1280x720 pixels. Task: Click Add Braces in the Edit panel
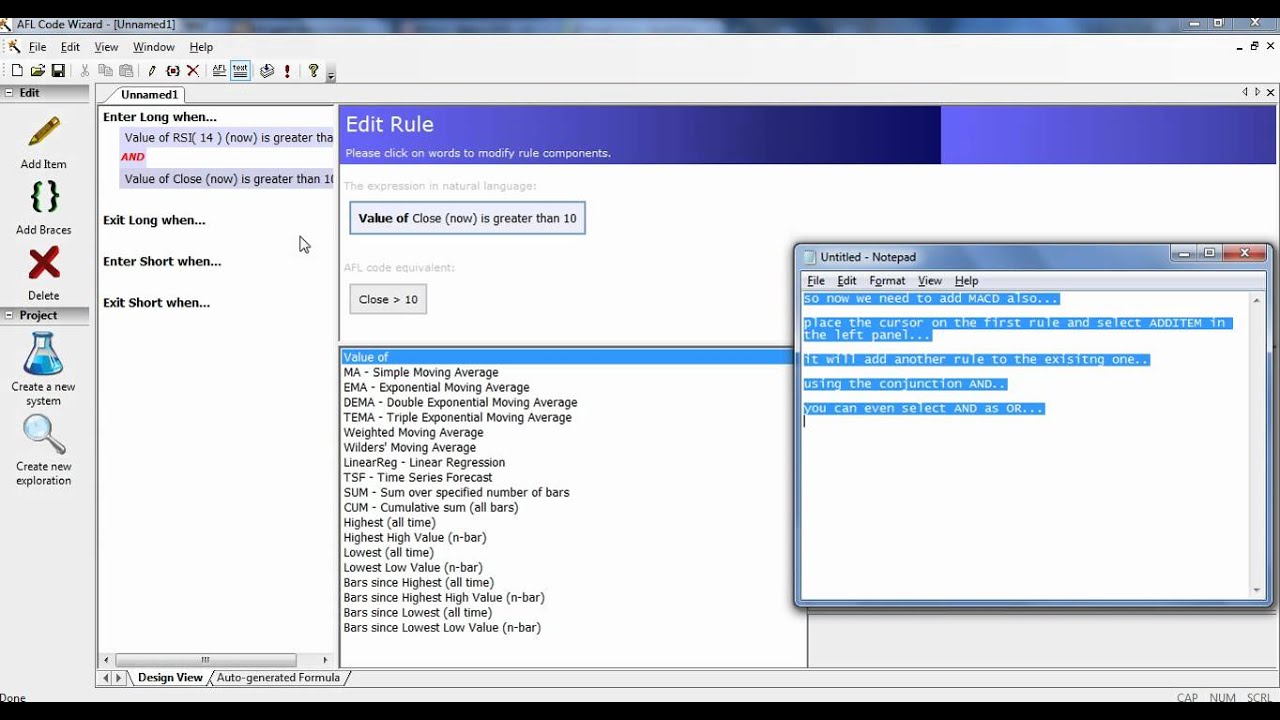click(x=44, y=208)
